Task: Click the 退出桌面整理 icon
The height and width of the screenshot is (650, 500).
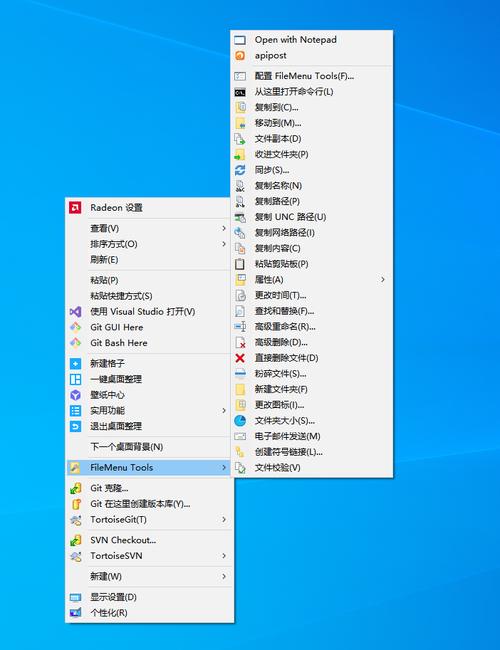Action: coord(75,426)
